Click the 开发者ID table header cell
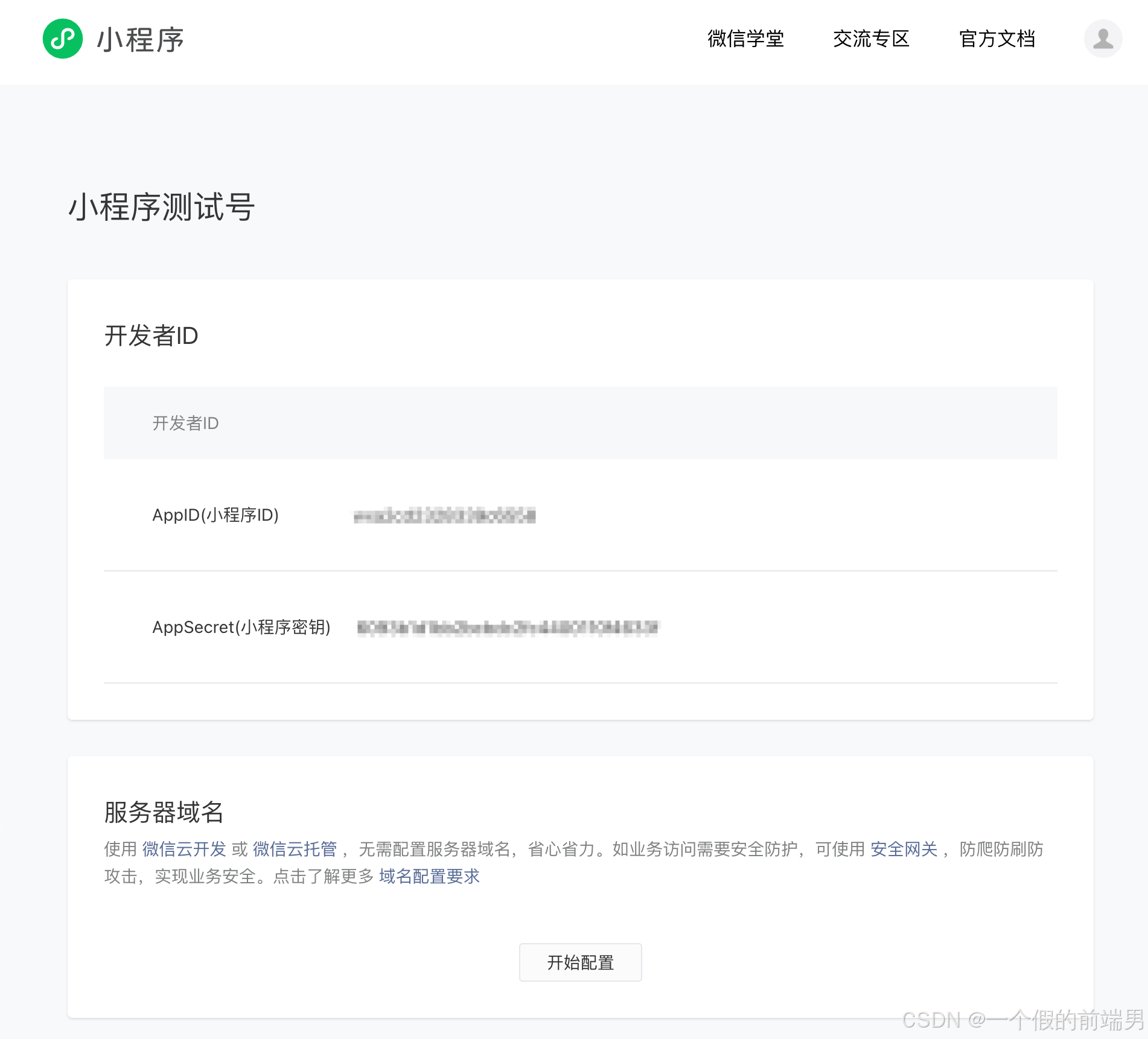Image resolution: width=1148 pixels, height=1039 pixels. click(x=580, y=423)
